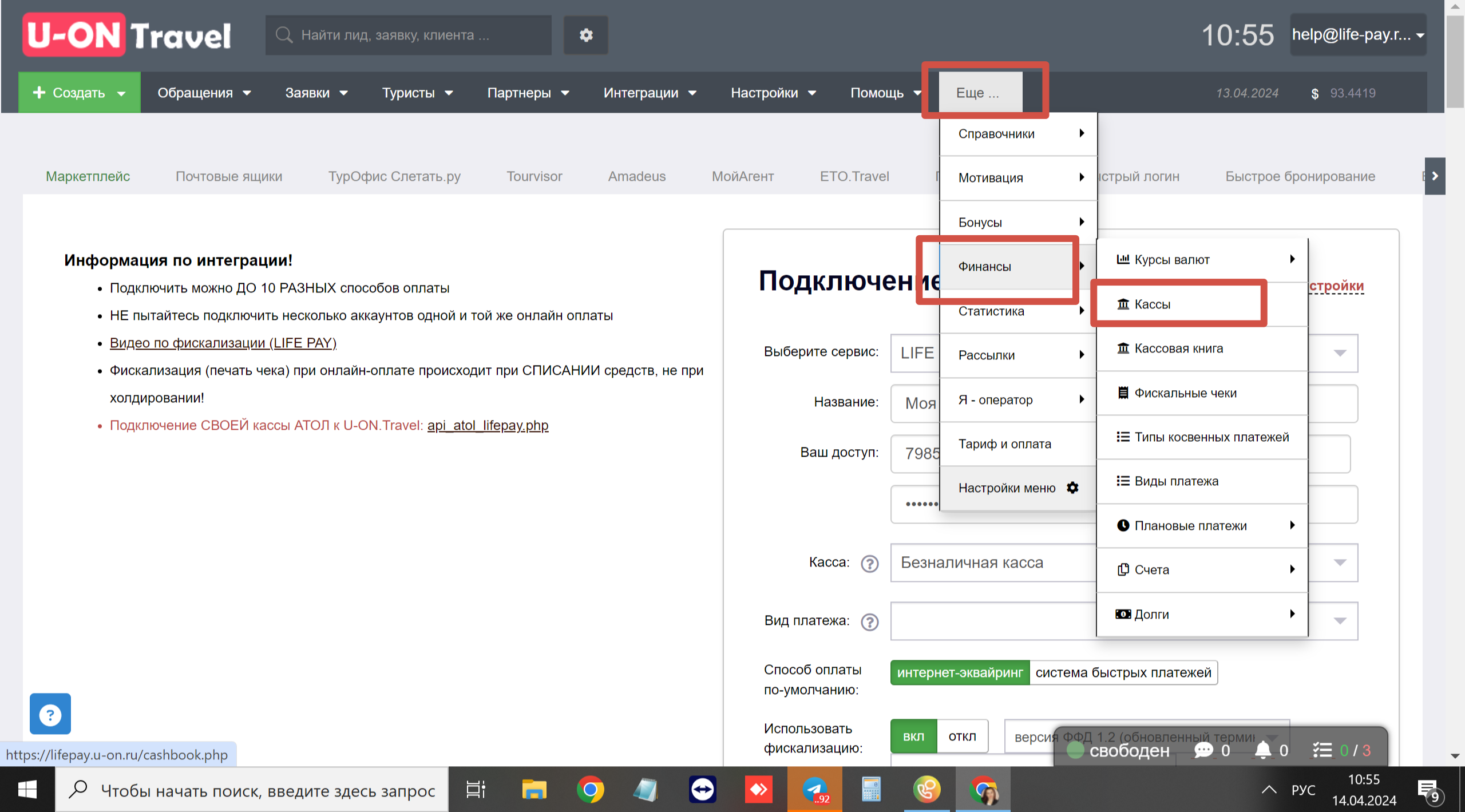Open Task View in taskbar
This screenshot has height=812, width=1465.
tap(476, 790)
